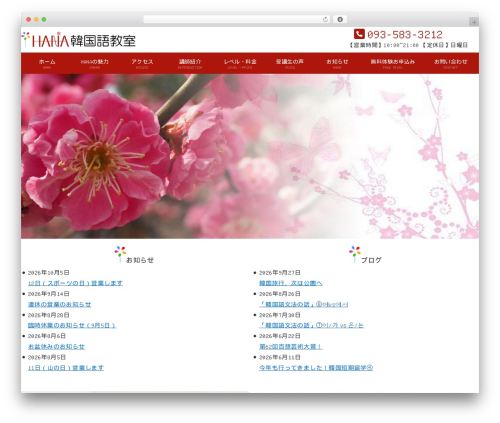Open the レベル・料金 menu item
The height and width of the screenshot is (423, 500).
pos(240,63)
